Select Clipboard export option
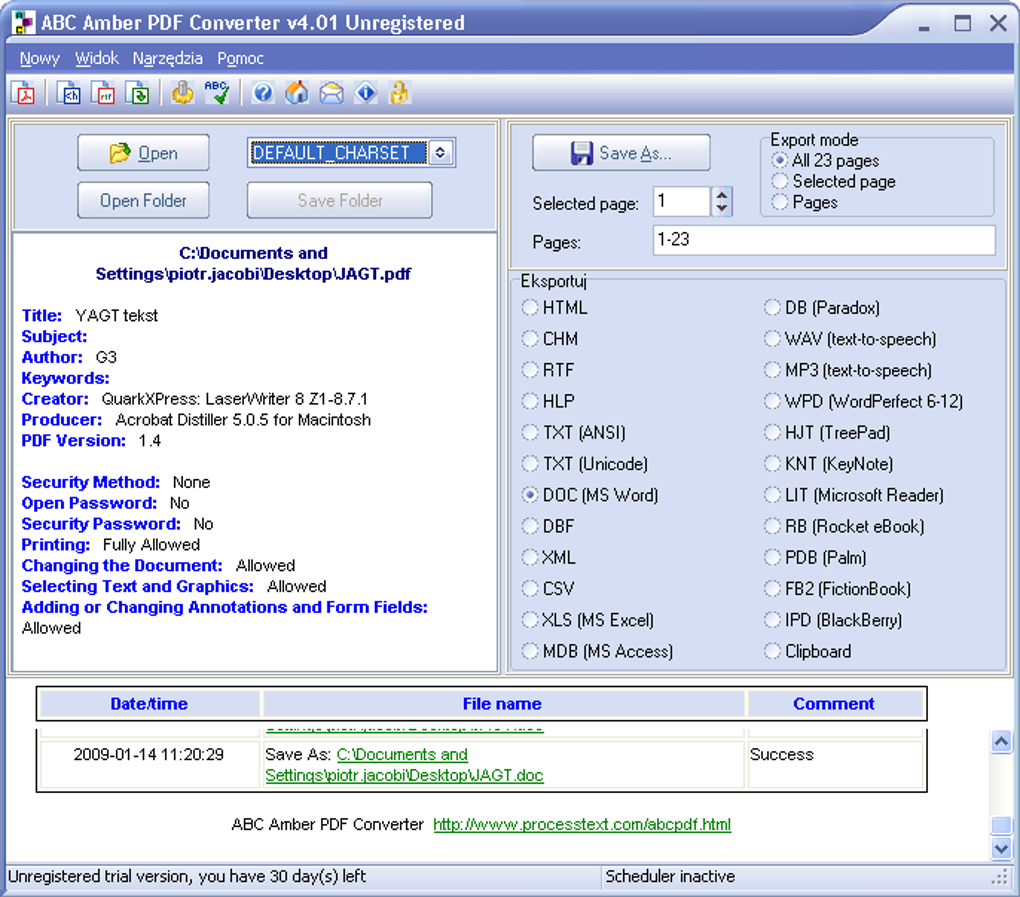This screenshot has width=1020, height=897. tap(808, 650)
